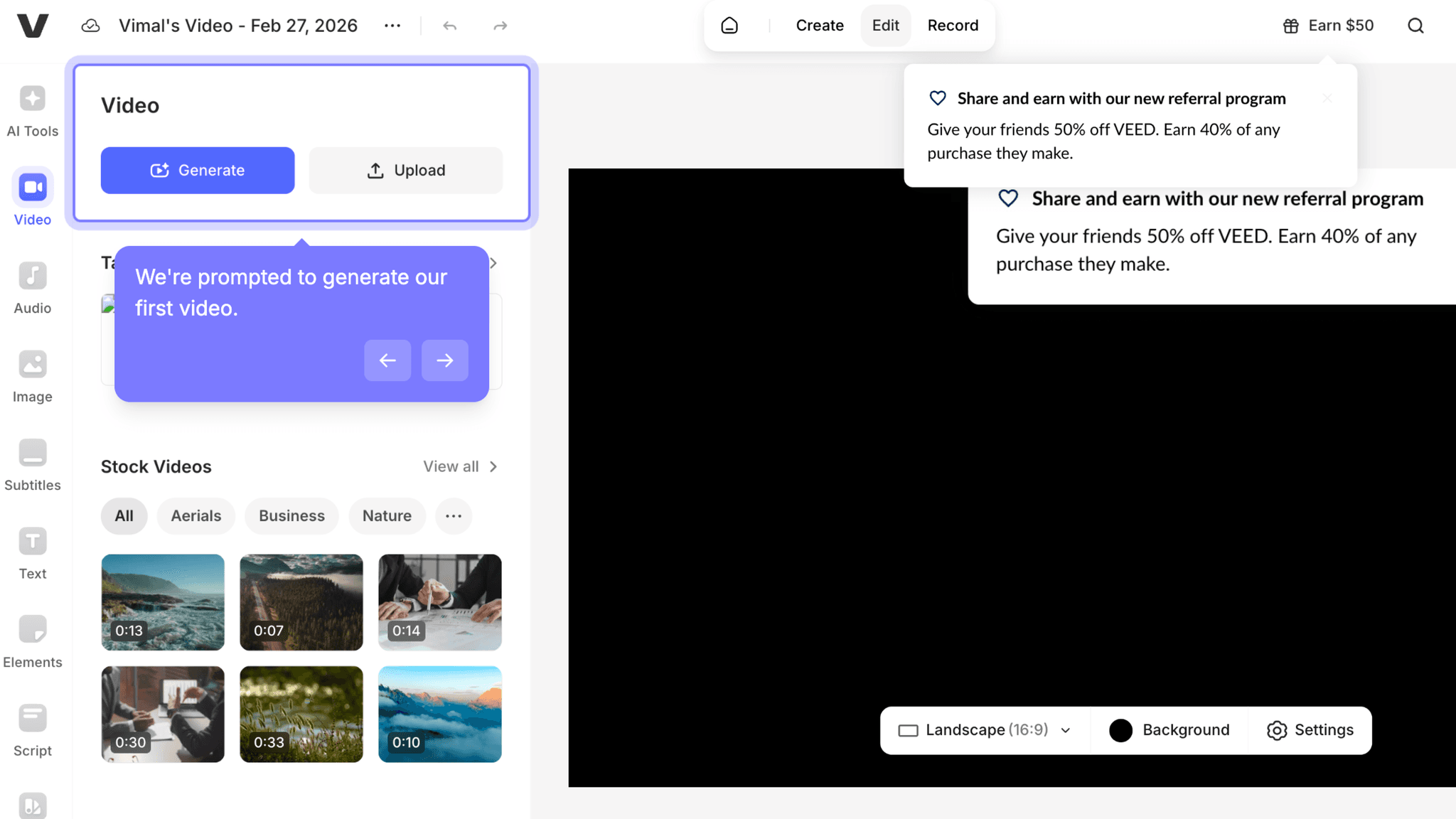Click the Home icon near Create

click(x=729, y=25)
